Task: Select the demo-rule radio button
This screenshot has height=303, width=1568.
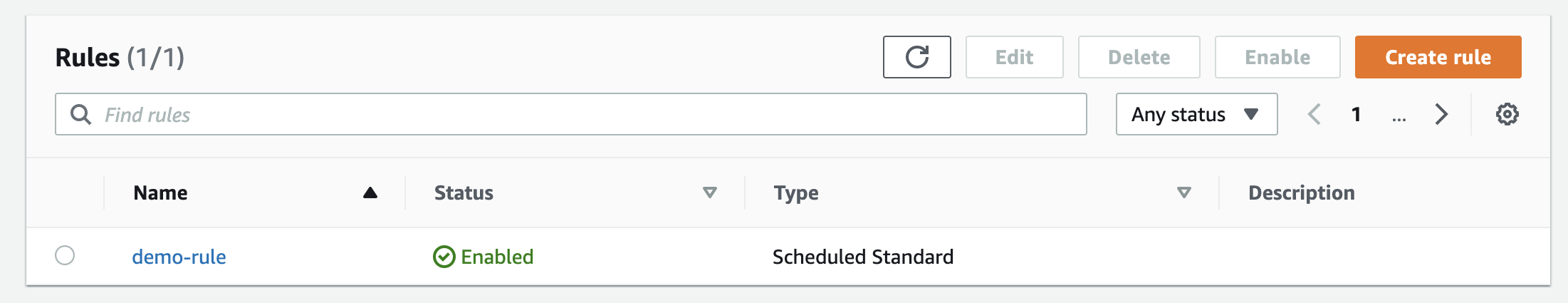Action: [x=65, y=255]
